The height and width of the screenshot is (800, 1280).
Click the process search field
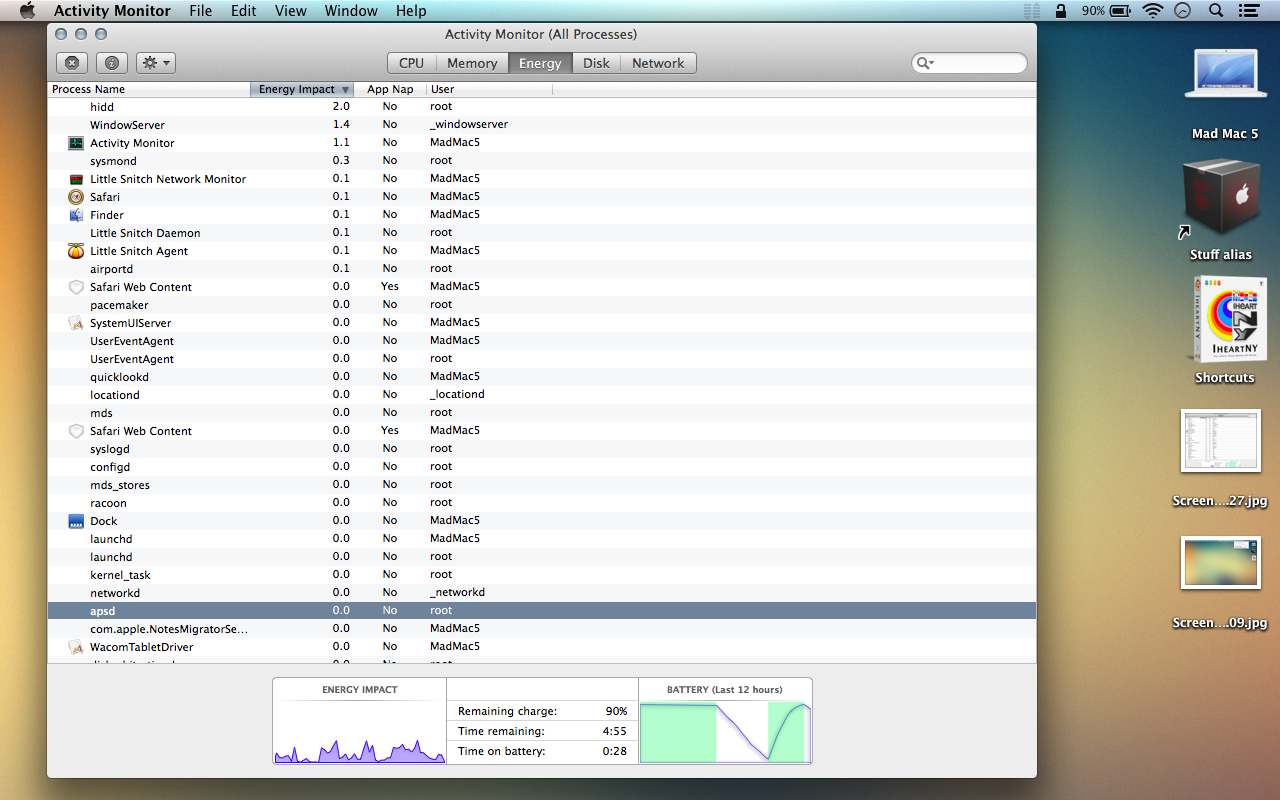tap(969, 63)
